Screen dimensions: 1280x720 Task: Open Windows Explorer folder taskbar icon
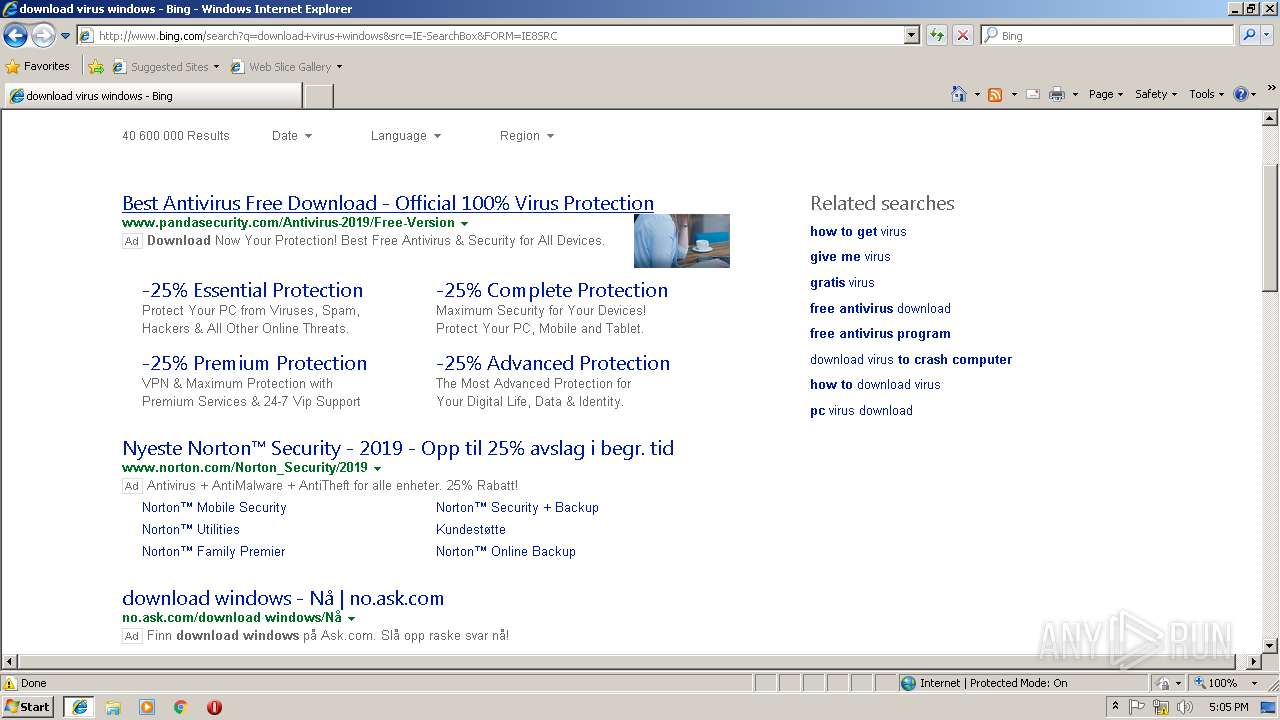[113, 707]
